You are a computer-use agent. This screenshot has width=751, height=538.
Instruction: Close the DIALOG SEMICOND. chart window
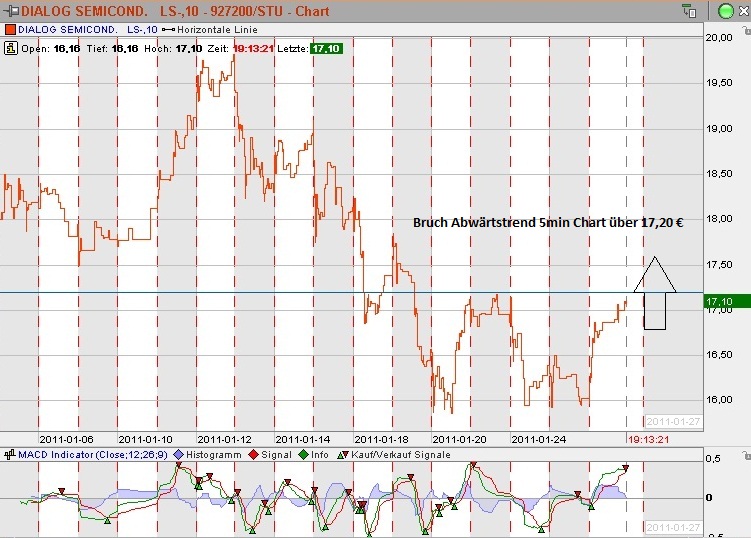744,11
